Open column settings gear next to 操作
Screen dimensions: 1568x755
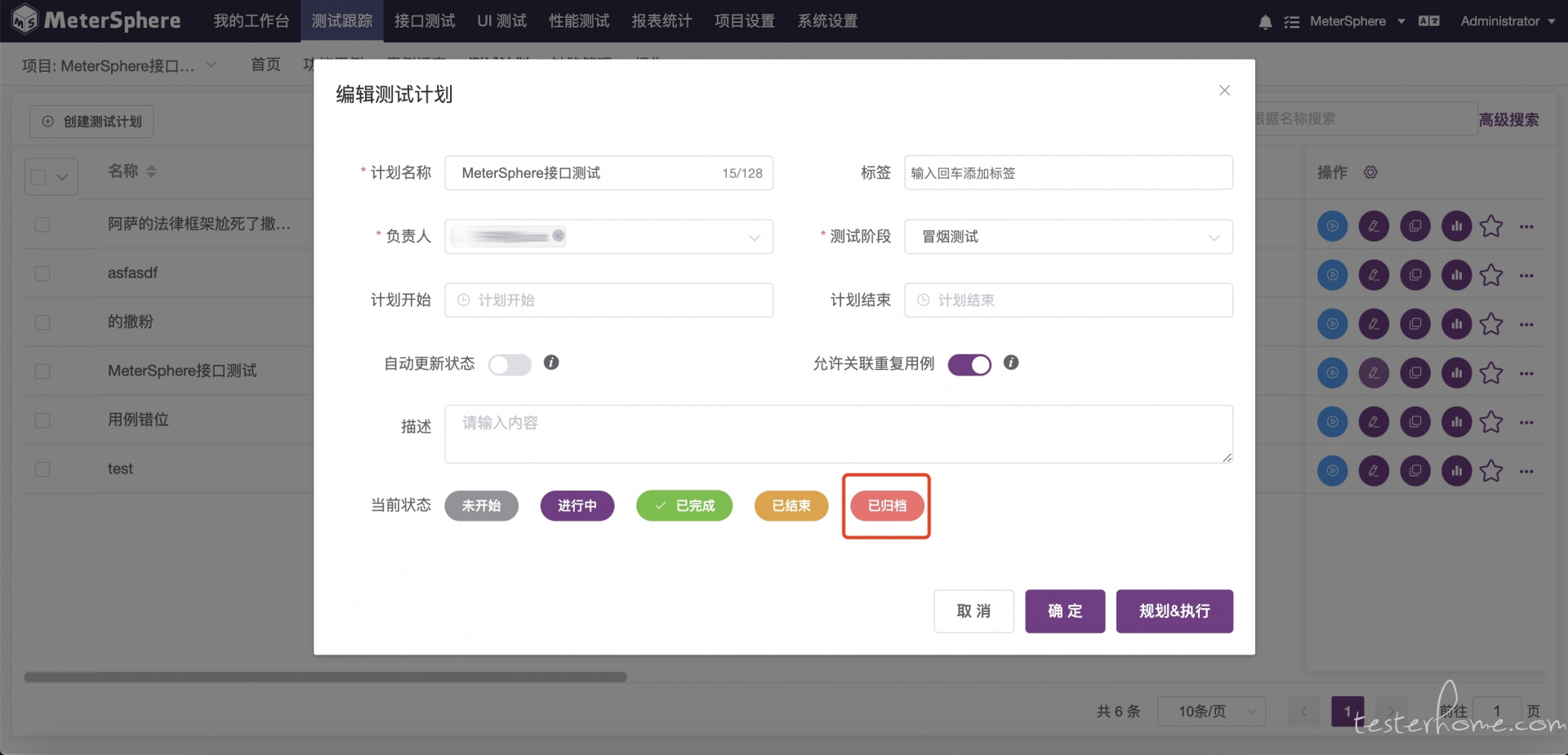pyautogui.click(x=1370, y=172)
